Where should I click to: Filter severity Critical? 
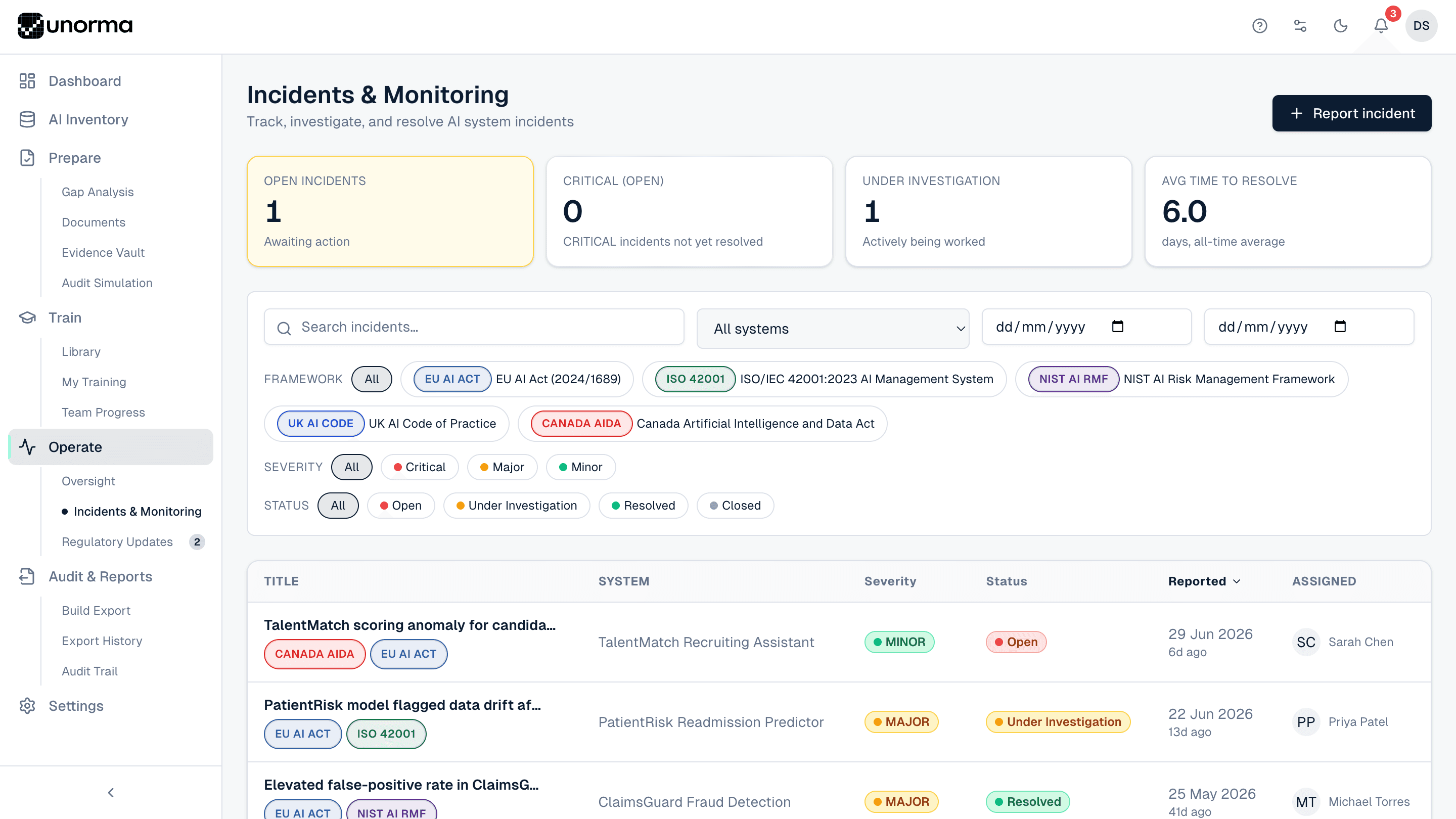[x=420, y=467]
